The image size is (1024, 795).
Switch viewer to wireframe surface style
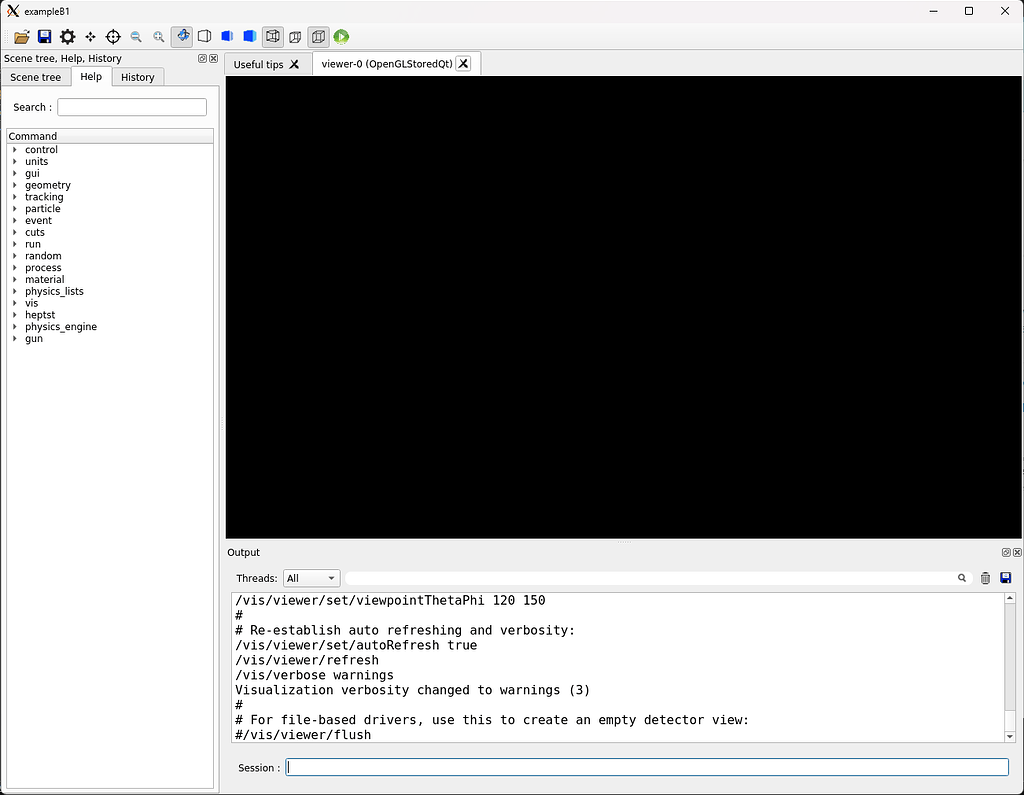pyautogui.click(x=272, y=36)
